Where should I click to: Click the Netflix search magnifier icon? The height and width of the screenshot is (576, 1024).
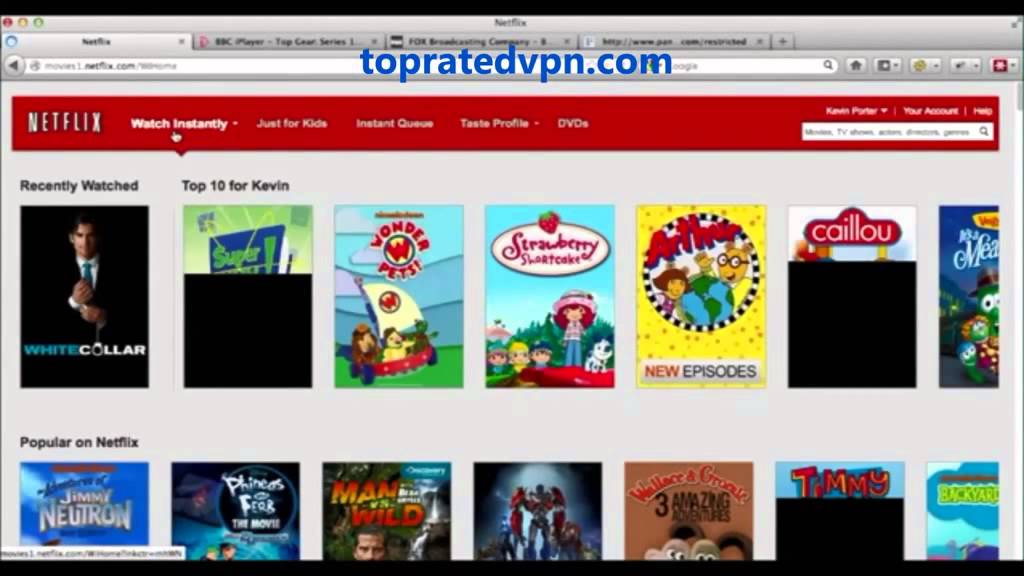(984, 132)
